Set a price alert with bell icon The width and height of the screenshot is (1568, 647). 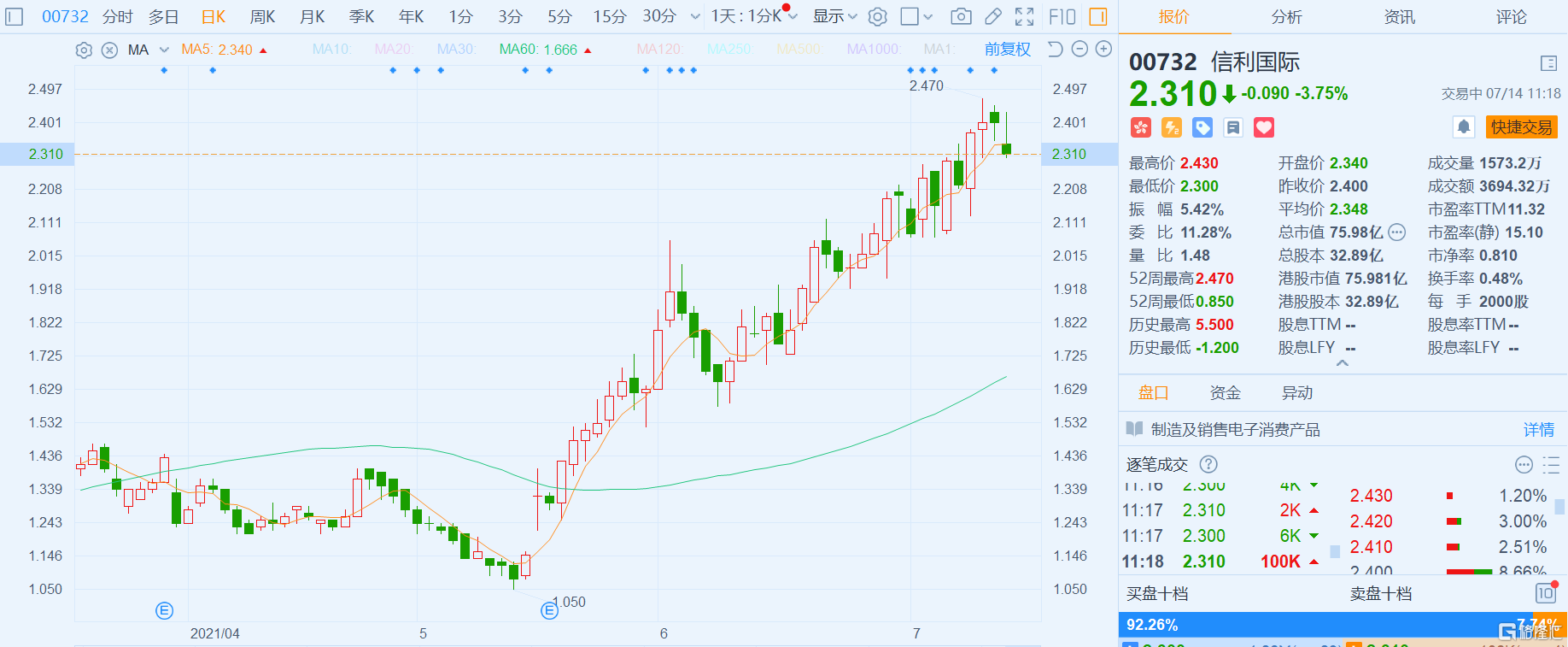pyautogui.click(x=1464, y=126)
